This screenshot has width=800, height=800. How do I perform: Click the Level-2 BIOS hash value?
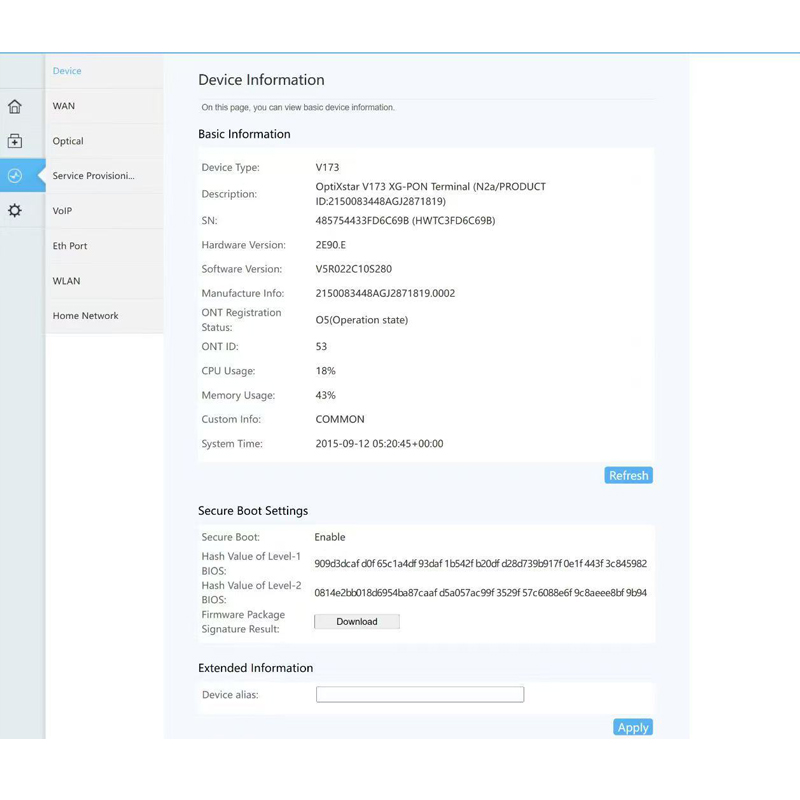click(480, 593)
